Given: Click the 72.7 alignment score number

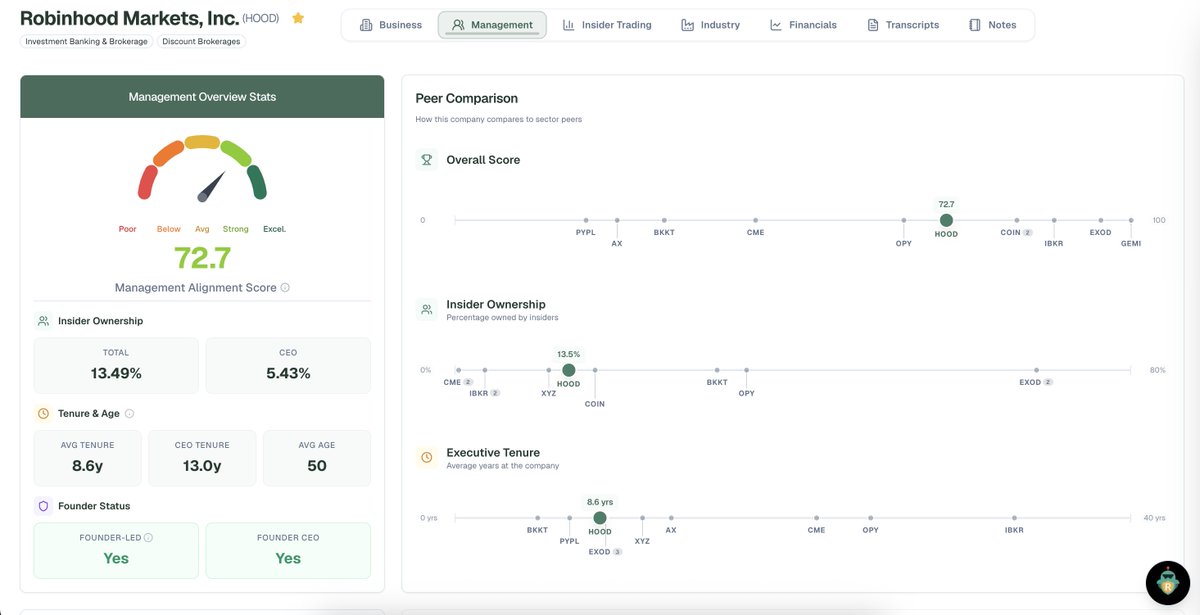Looking at the screenshot, I should point(202,258).
